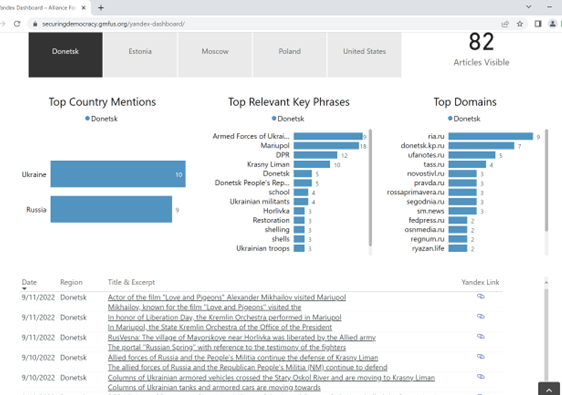562x395 pixels.
Task: Click the scroll-to-top arrow button
Action: point(549,389)
